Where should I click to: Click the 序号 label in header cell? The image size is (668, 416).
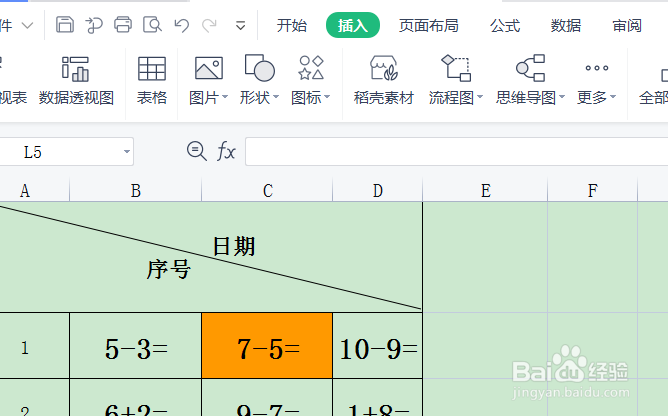tap(169, 270)
